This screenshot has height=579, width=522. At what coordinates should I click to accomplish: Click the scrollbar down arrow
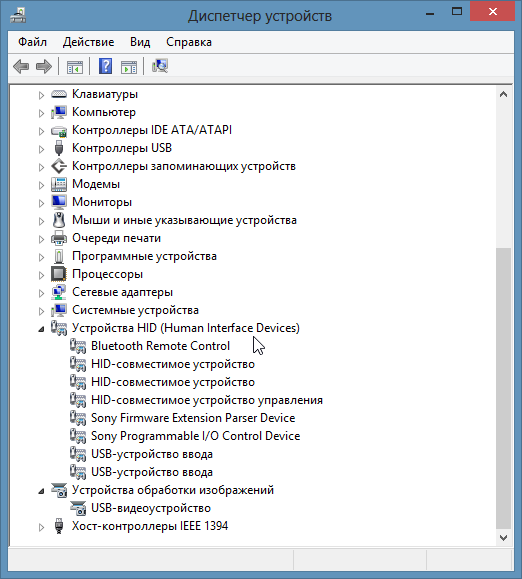[503, 538]
